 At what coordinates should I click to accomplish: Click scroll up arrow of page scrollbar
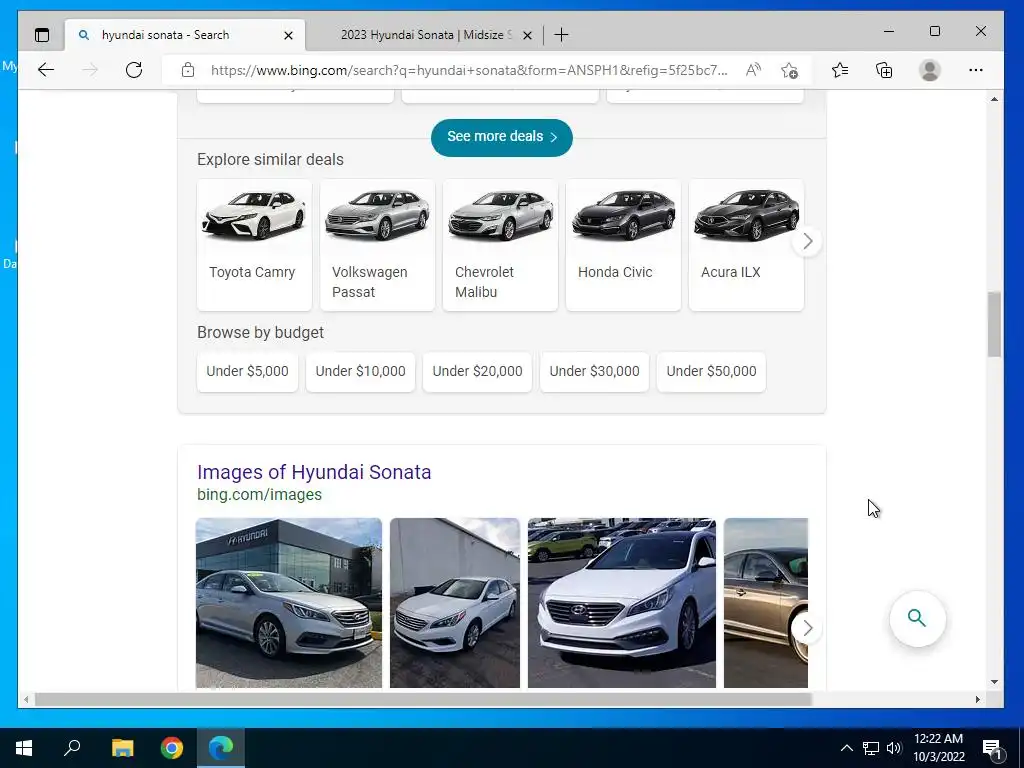994,99
